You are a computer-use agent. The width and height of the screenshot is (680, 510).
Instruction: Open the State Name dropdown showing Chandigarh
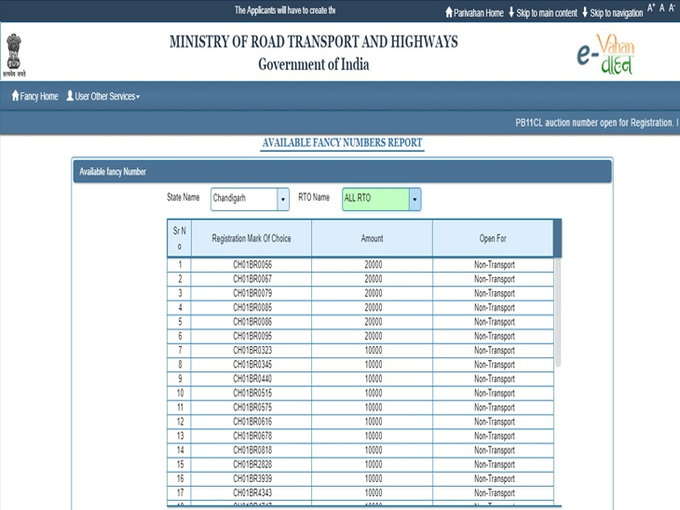coord(250,199)
